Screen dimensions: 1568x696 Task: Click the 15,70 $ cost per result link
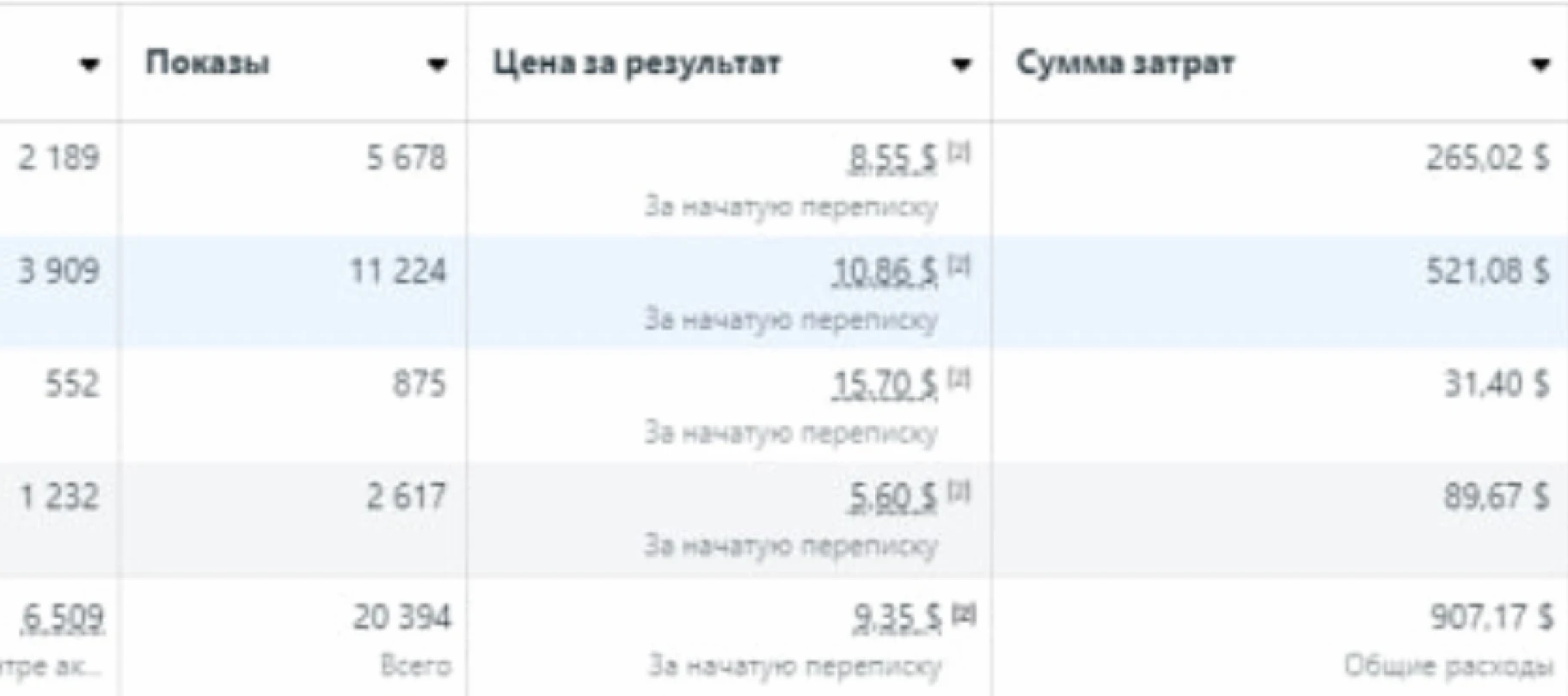[885, 385]
